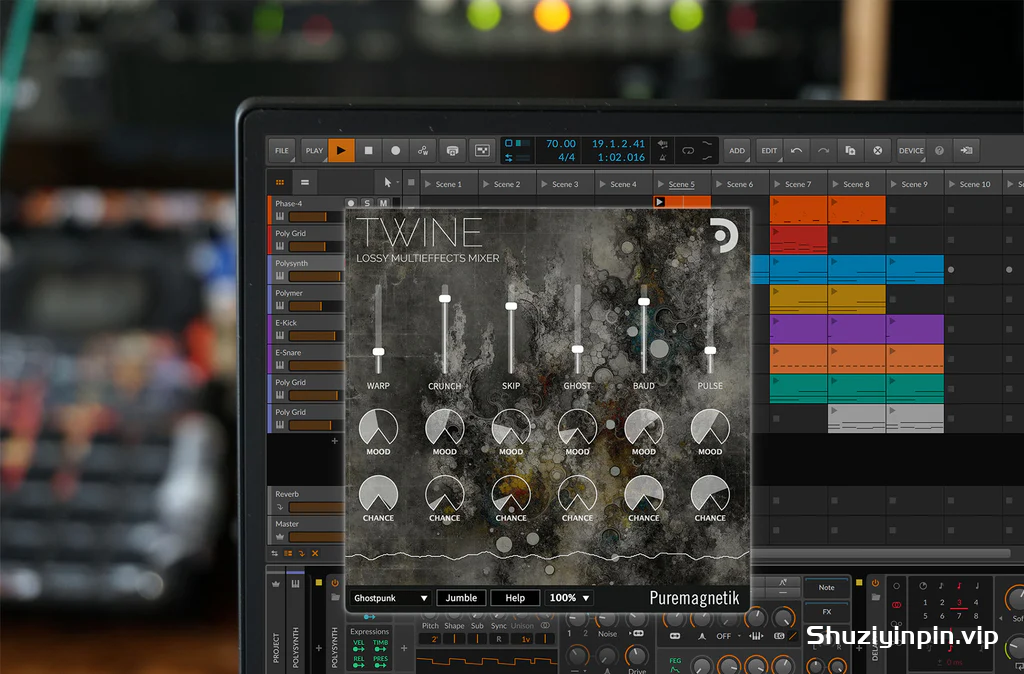Click the CRUNCH slider handle
The image size is (1024, 674).
[x=445, y=298]
